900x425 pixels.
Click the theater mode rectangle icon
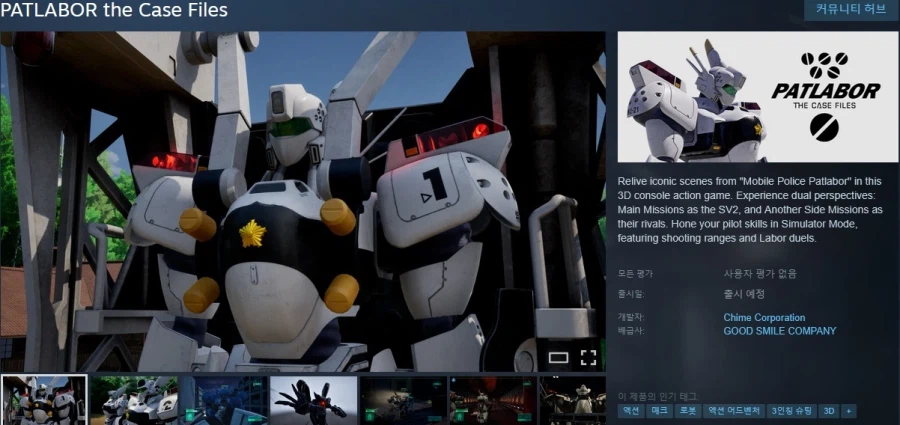(x=557, y=357)
